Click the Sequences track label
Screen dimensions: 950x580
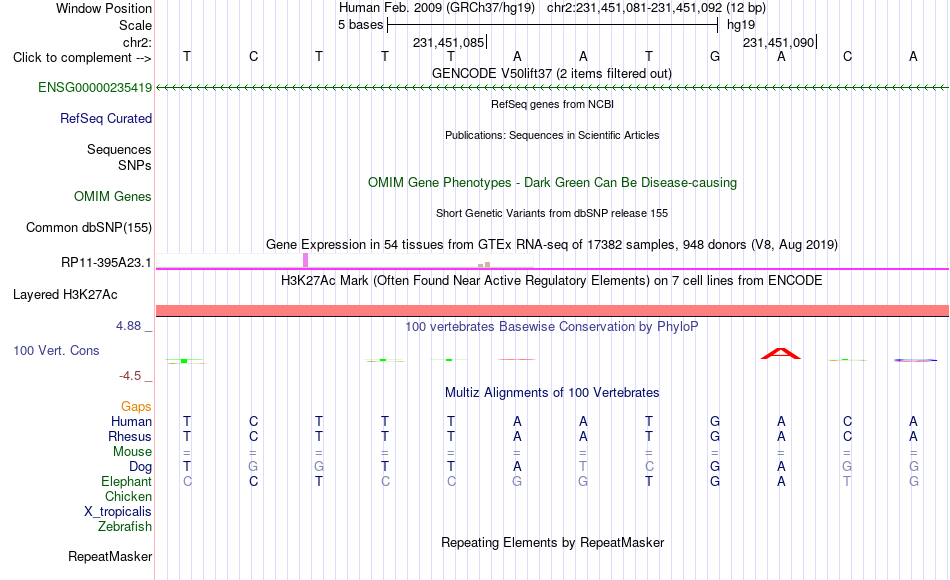coord(119,149)
